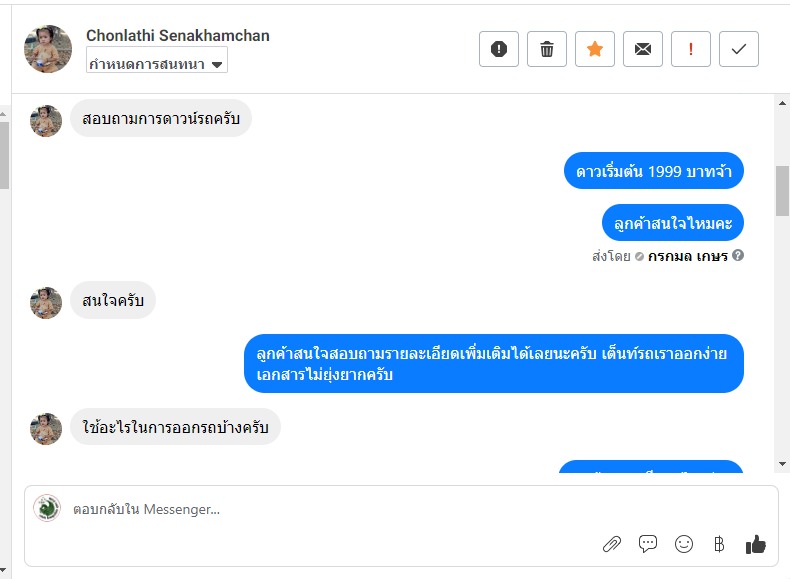Type in the Messenger reply field

[x=330, y=510]
